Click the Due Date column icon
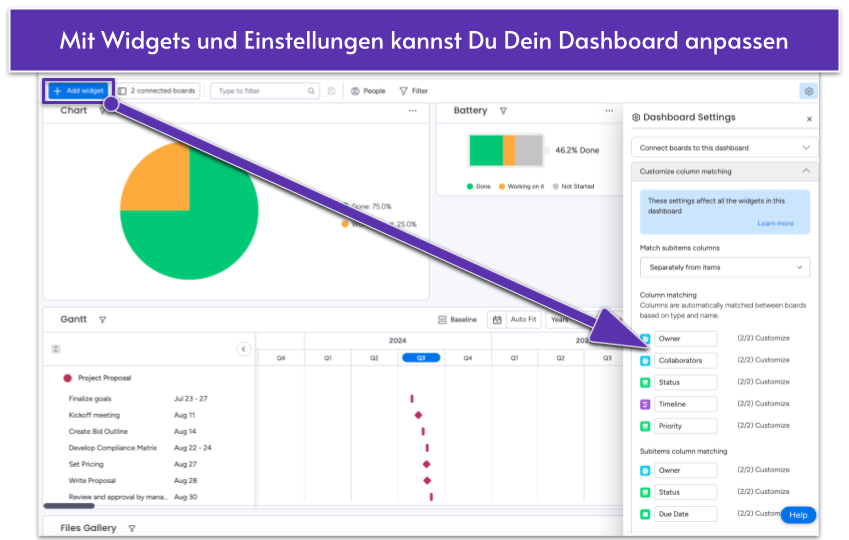 coord(645,514)
